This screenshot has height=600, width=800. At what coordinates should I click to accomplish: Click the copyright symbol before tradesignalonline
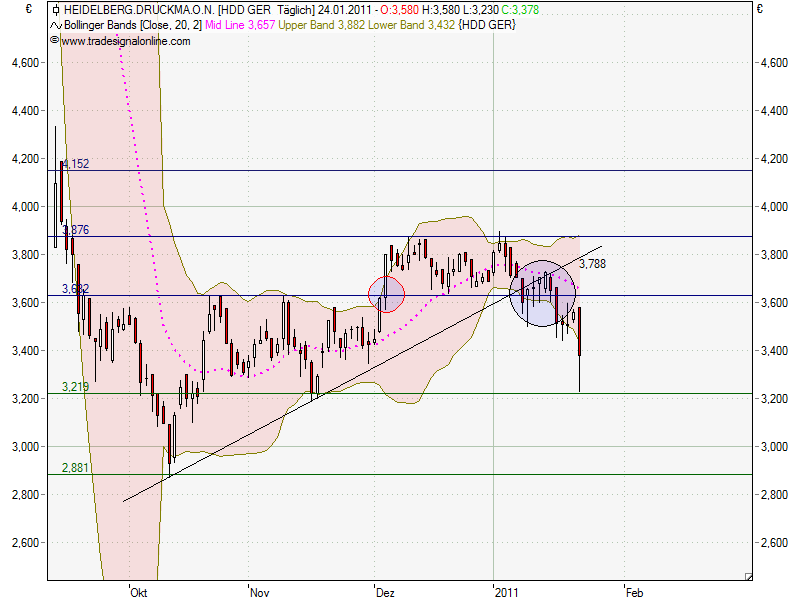tap(55, 40)
